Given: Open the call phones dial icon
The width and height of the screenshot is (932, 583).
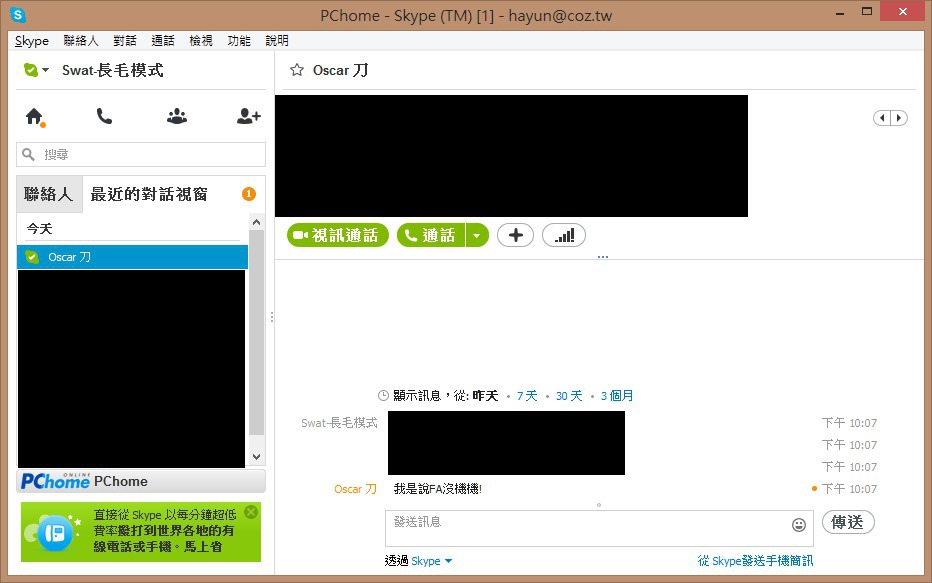Looking at the screenshot, I should (104, 116).
